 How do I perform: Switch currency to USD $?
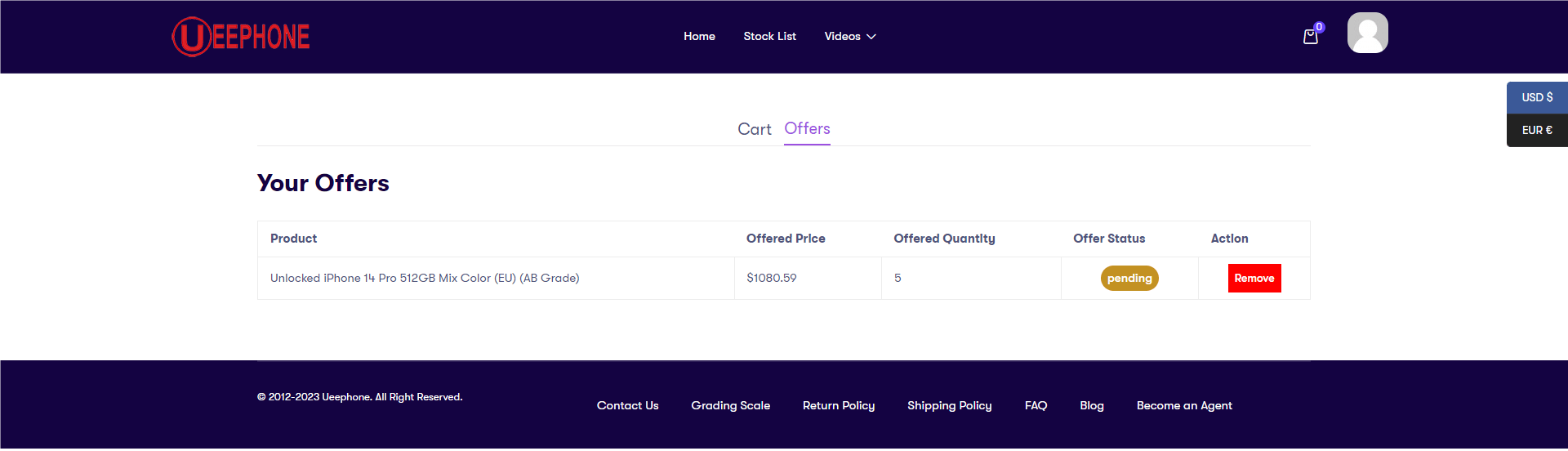[x=1537, y=97]
